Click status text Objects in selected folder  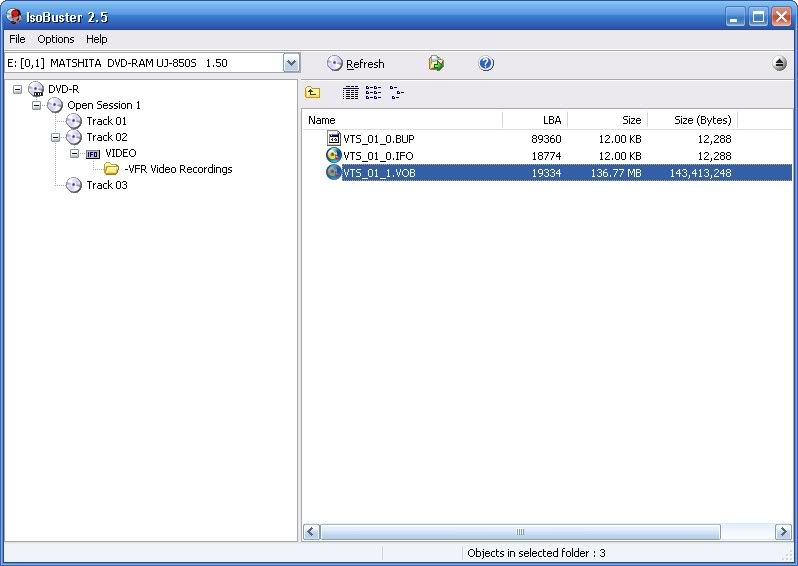[536, 553]
